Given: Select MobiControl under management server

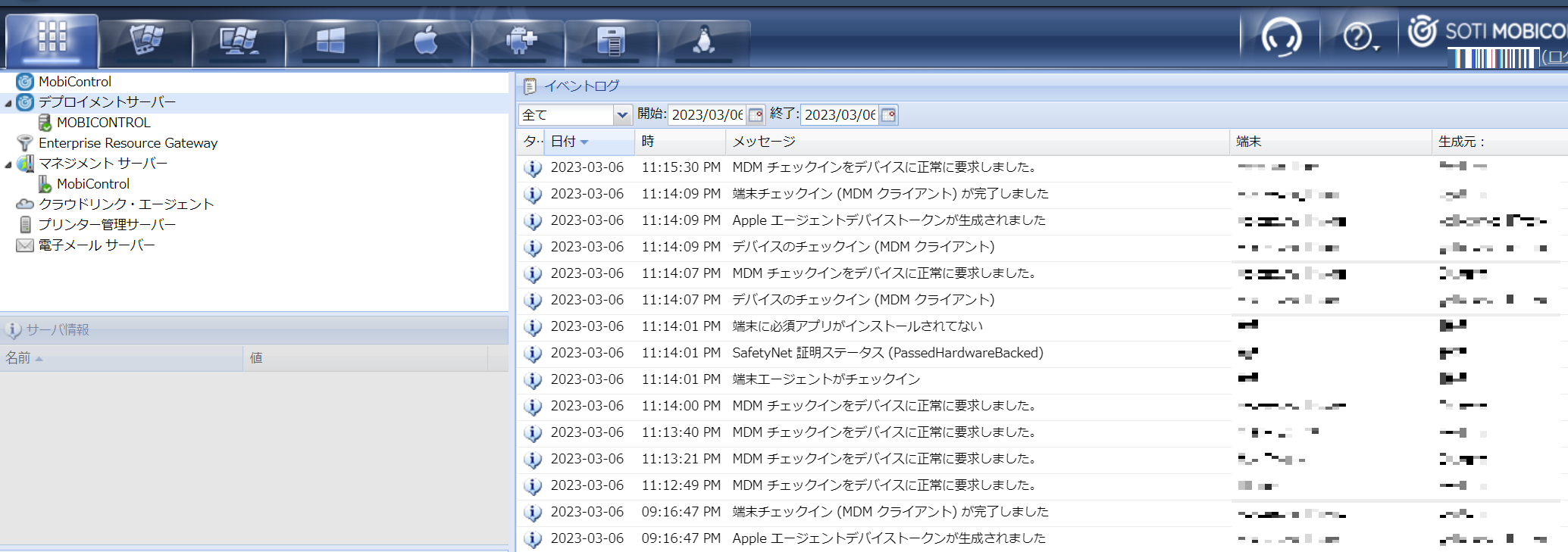Looking at the screenshot, I should pyautogui.click(x=93, y=183).
